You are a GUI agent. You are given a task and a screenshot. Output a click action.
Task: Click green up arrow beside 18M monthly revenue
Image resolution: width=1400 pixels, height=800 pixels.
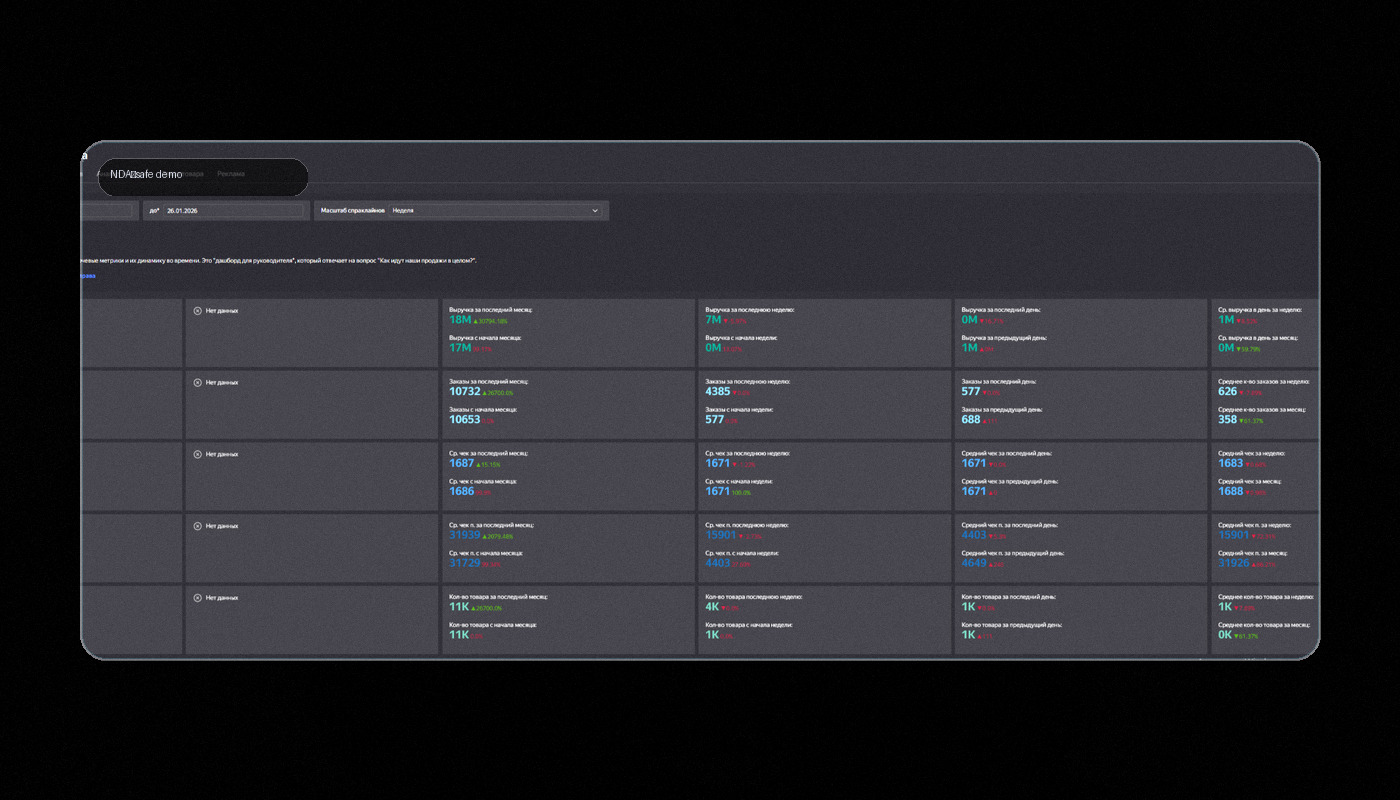pos(476,321)
